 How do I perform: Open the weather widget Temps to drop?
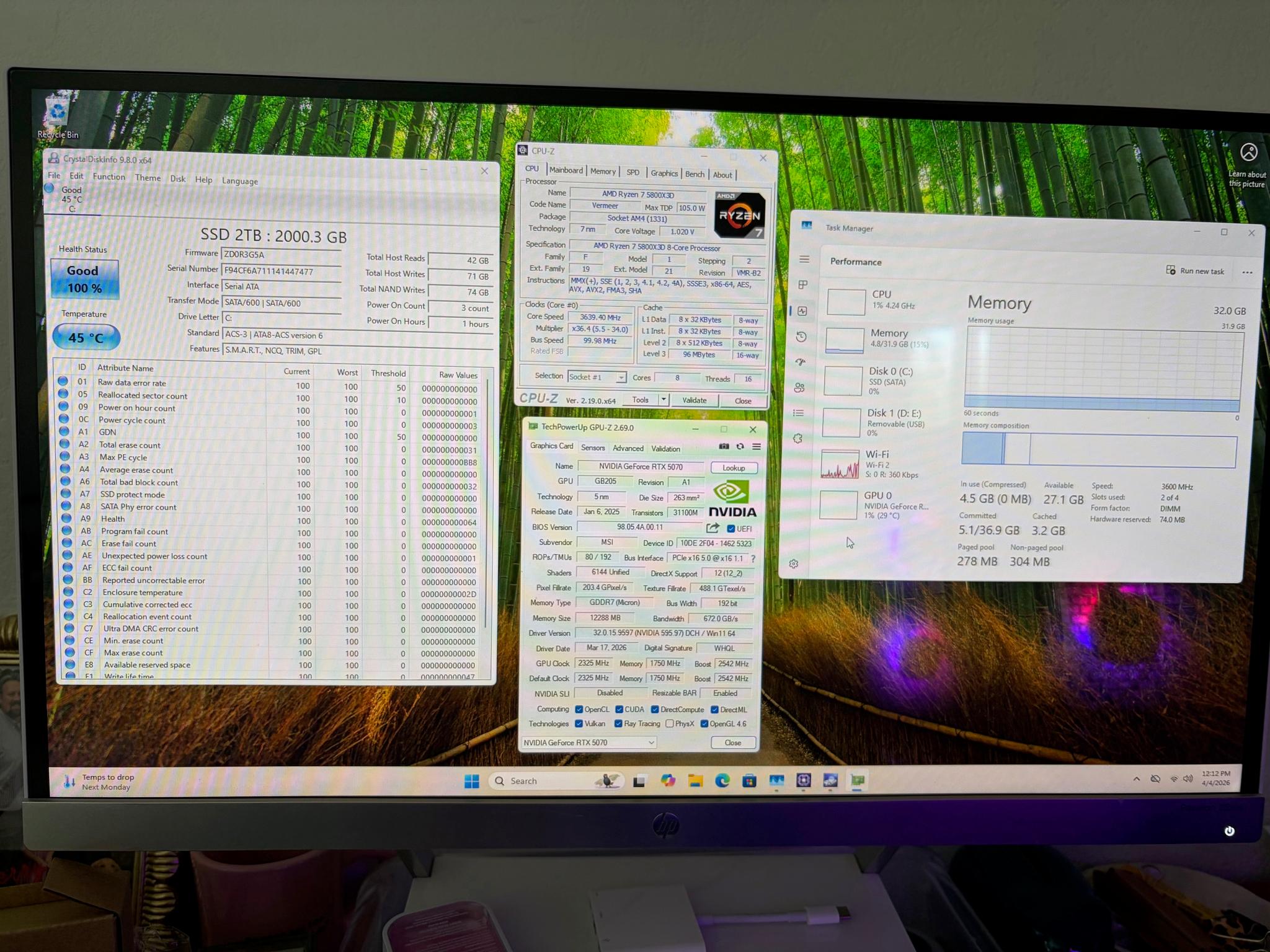pos(99,782)
